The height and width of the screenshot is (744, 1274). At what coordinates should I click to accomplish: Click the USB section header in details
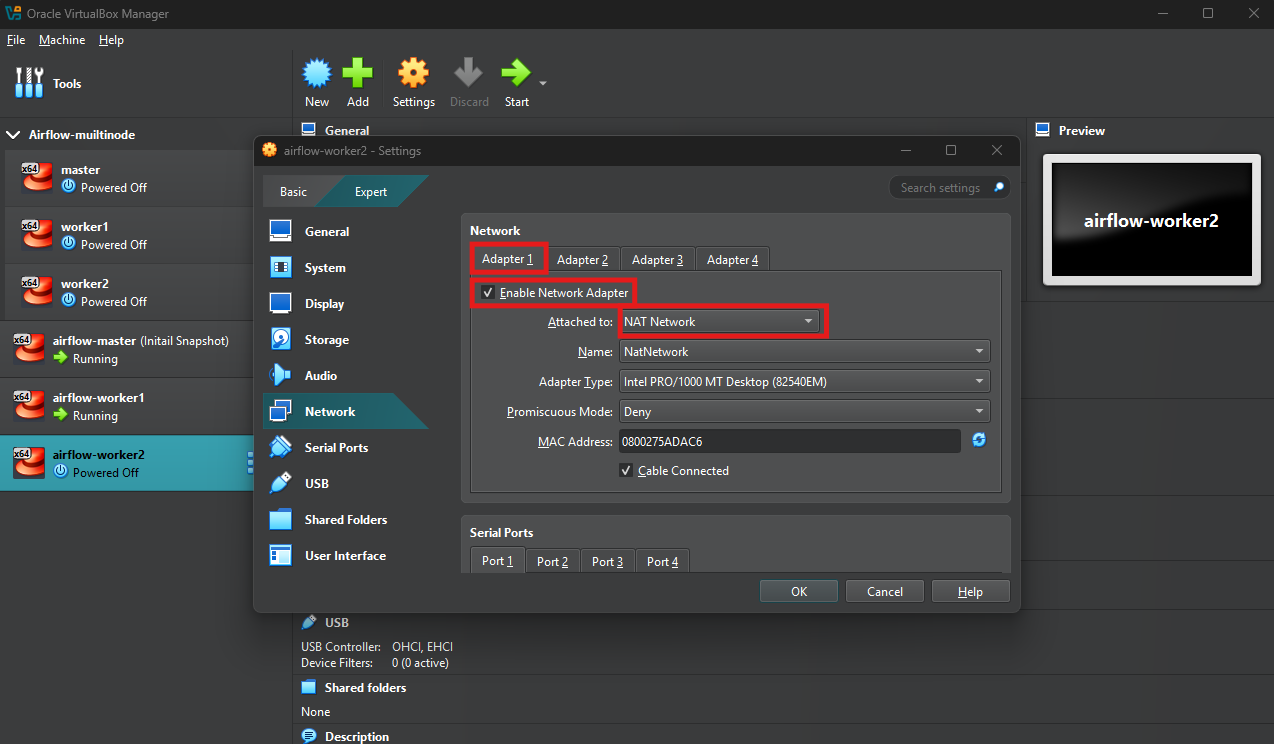click(337, 622)
